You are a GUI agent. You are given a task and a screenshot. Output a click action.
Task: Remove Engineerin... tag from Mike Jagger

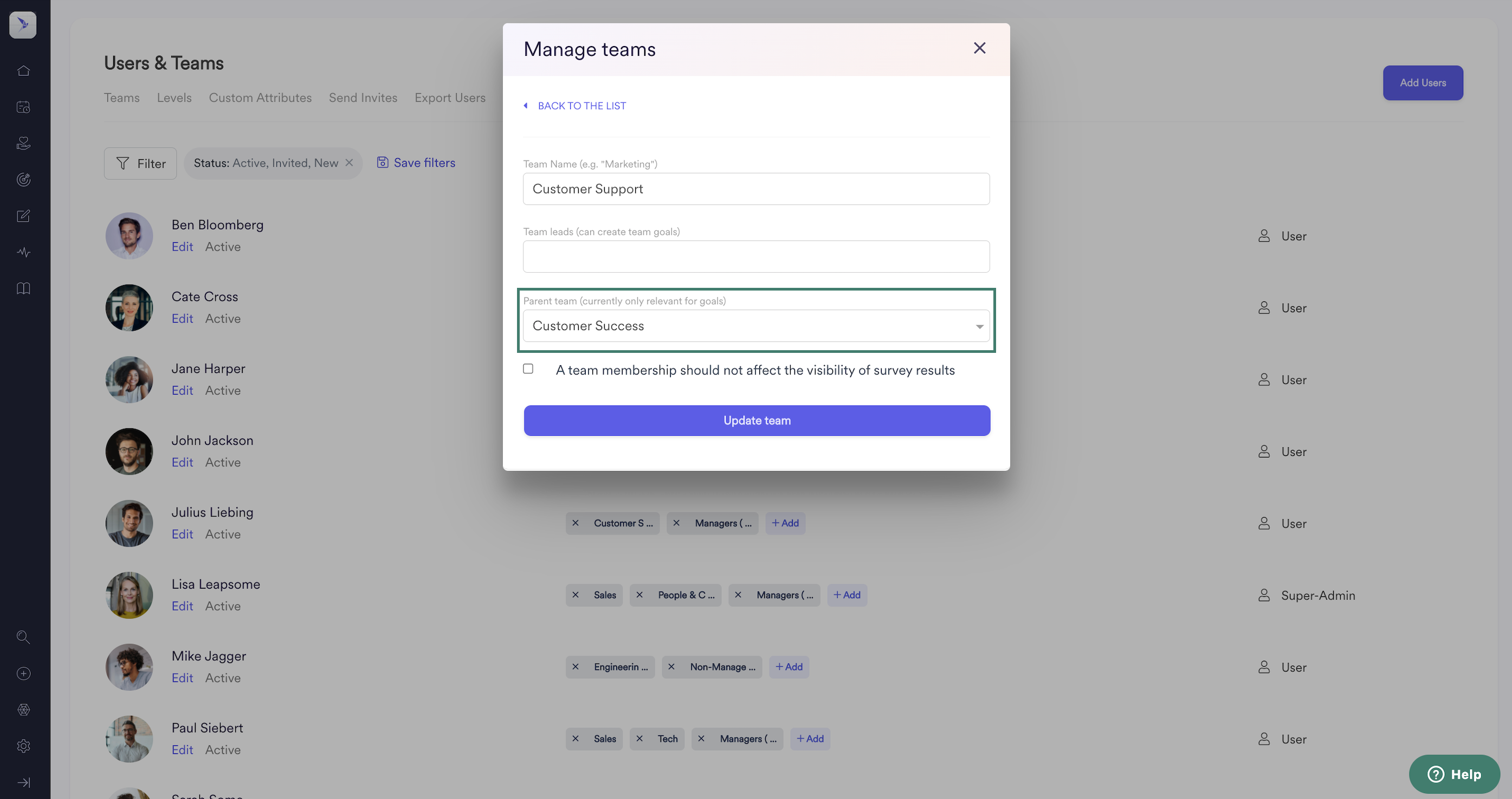576,667
